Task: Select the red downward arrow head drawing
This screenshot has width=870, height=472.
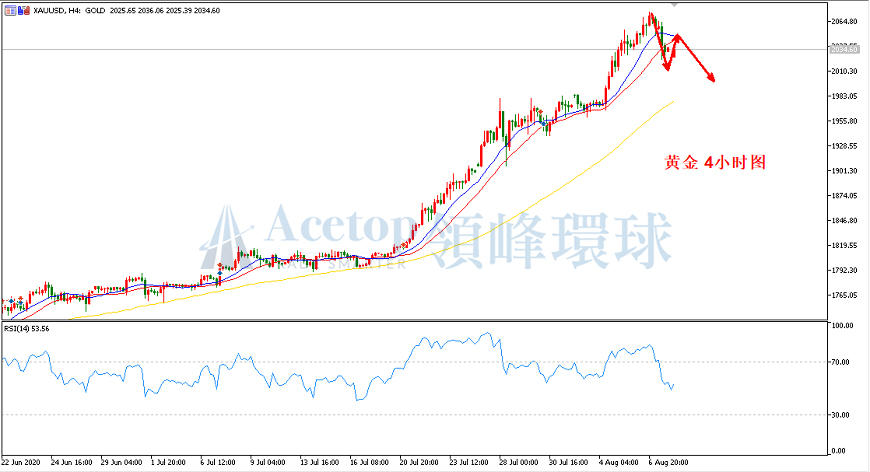Action: click(x=710, y=77)
